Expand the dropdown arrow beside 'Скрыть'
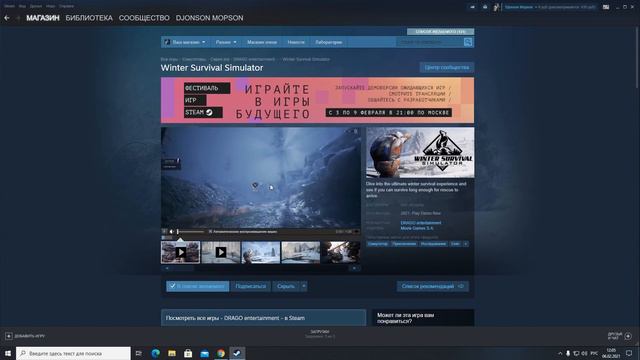 [304, 286]
